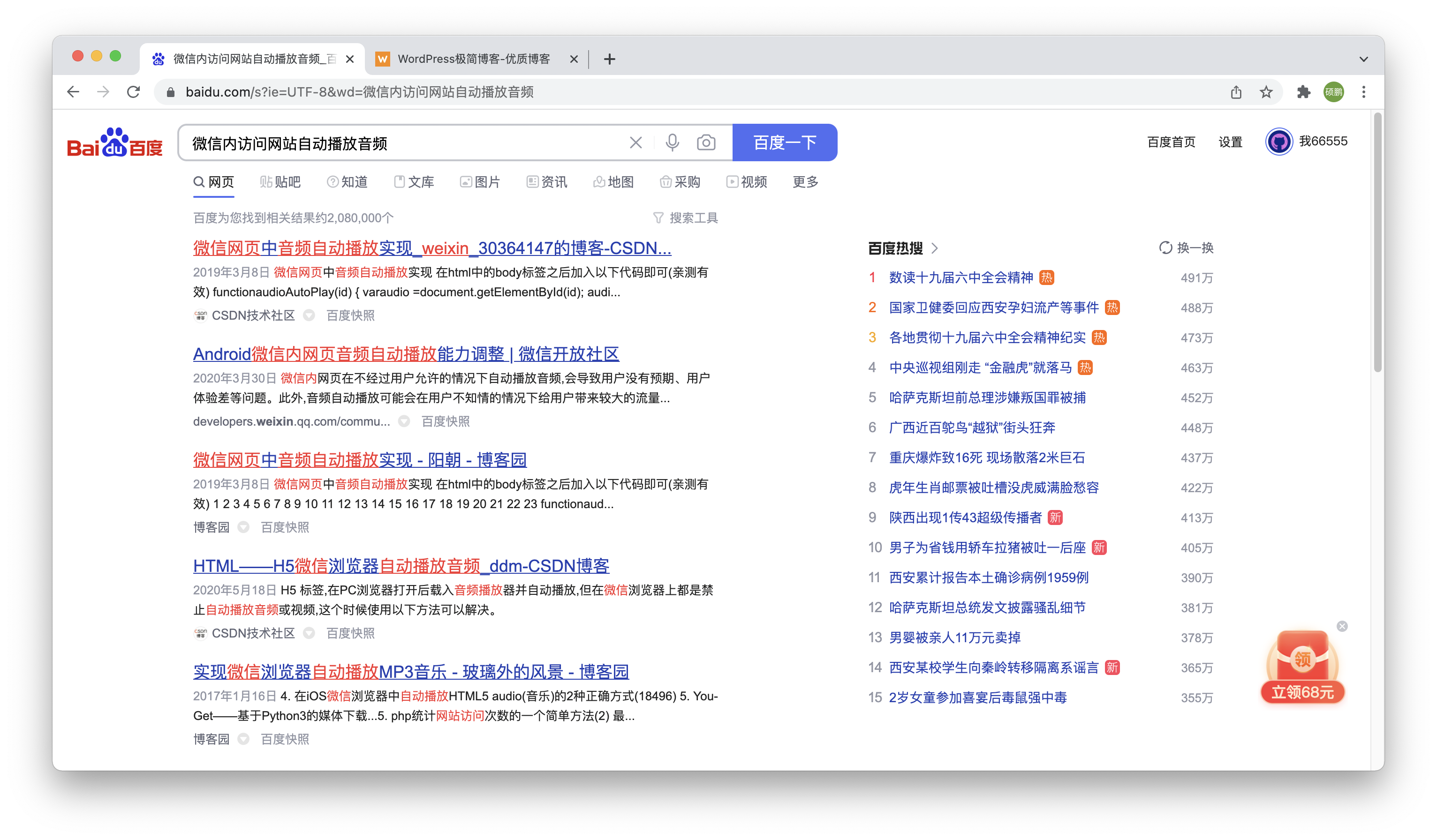Click the 换一换 refresh icon

(1165, 248)
